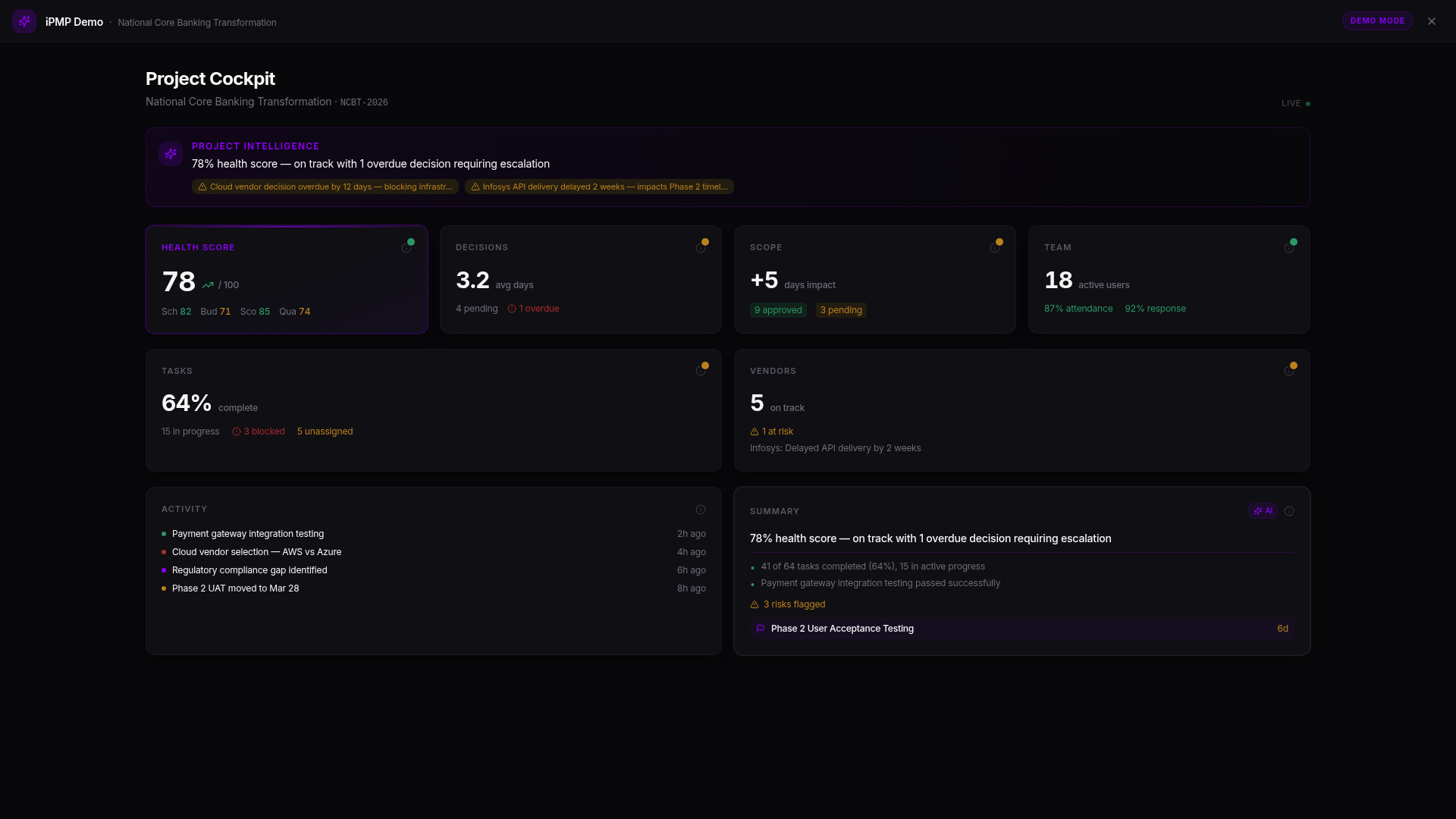Open the Infosys API delivery delayed alert
Viewport: 1456px width, 819px height.
[x=599, y=187]
